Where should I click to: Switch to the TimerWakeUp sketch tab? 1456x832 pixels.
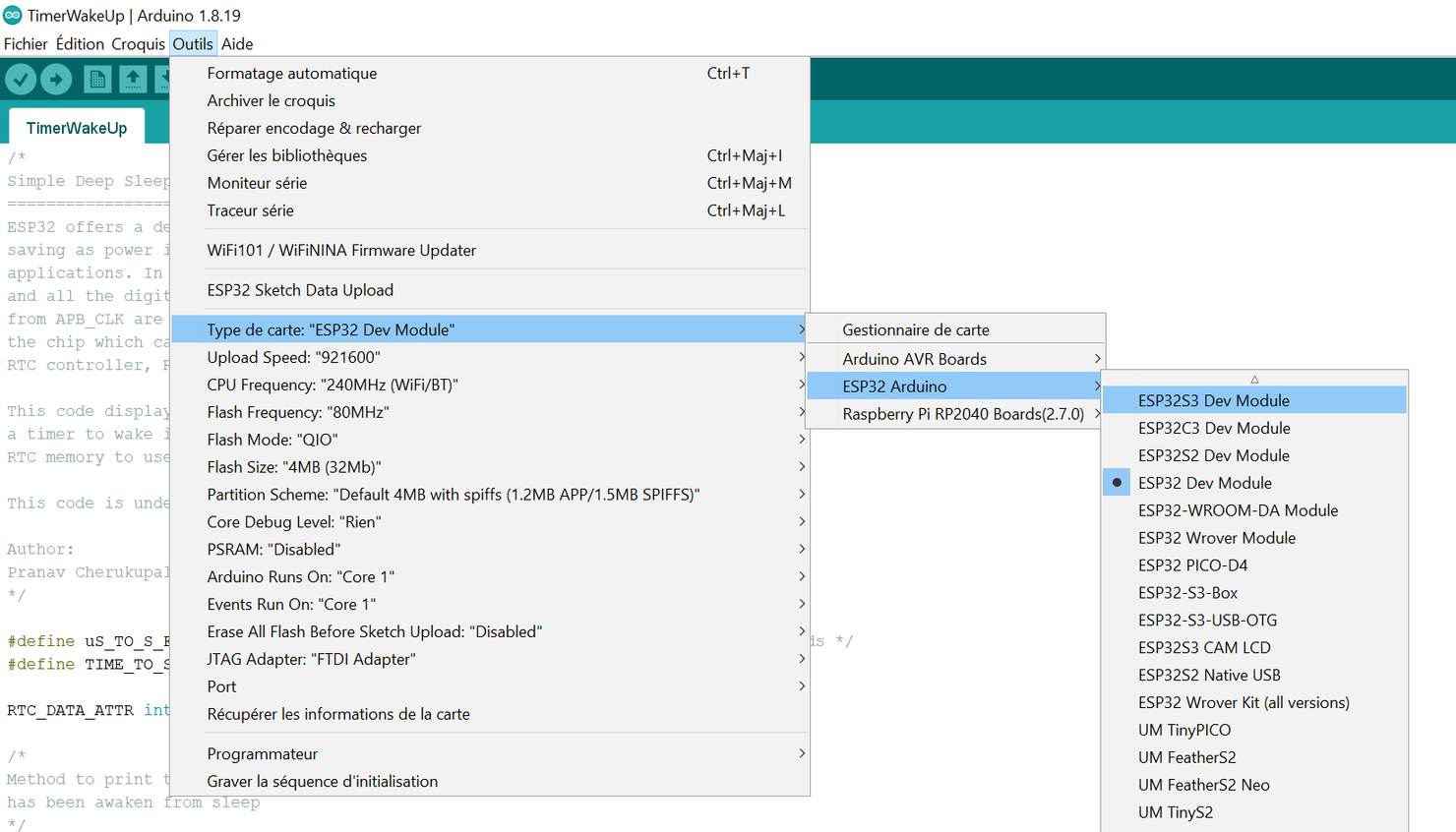(x=77, y=128)
